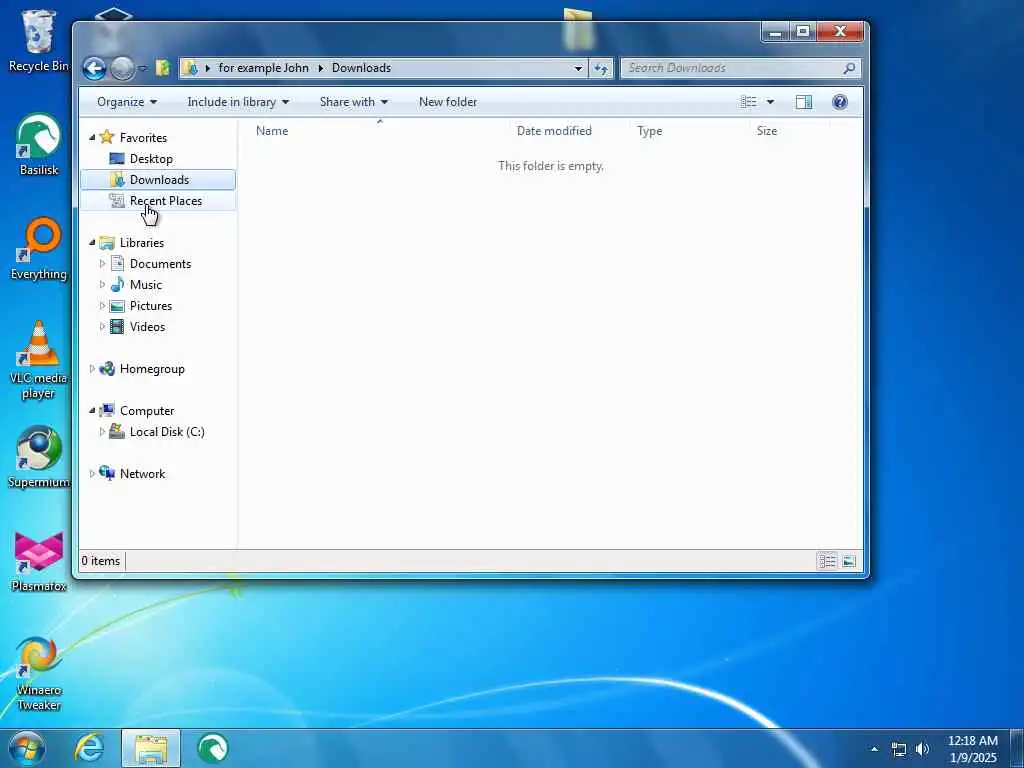Select 'for example John' breadcrumb

tap(263, 68)
